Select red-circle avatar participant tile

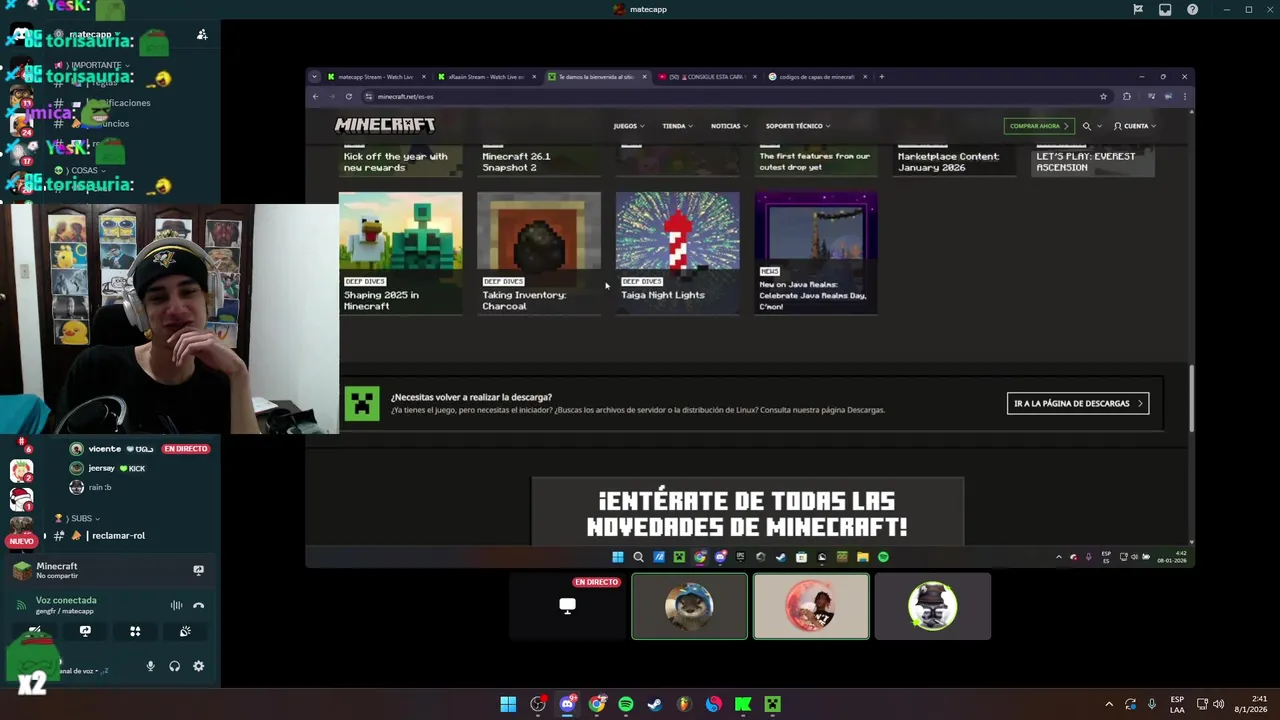pos(811,606)
